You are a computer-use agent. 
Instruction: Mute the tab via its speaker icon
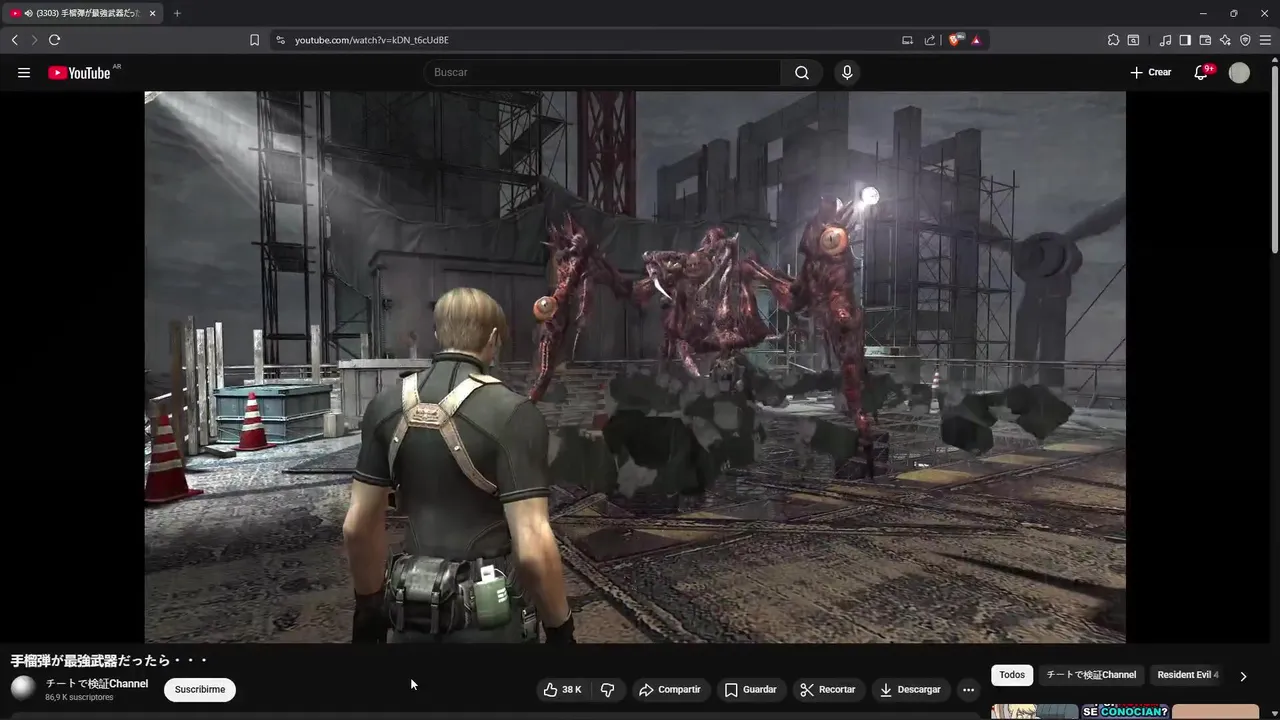point(28,13)
